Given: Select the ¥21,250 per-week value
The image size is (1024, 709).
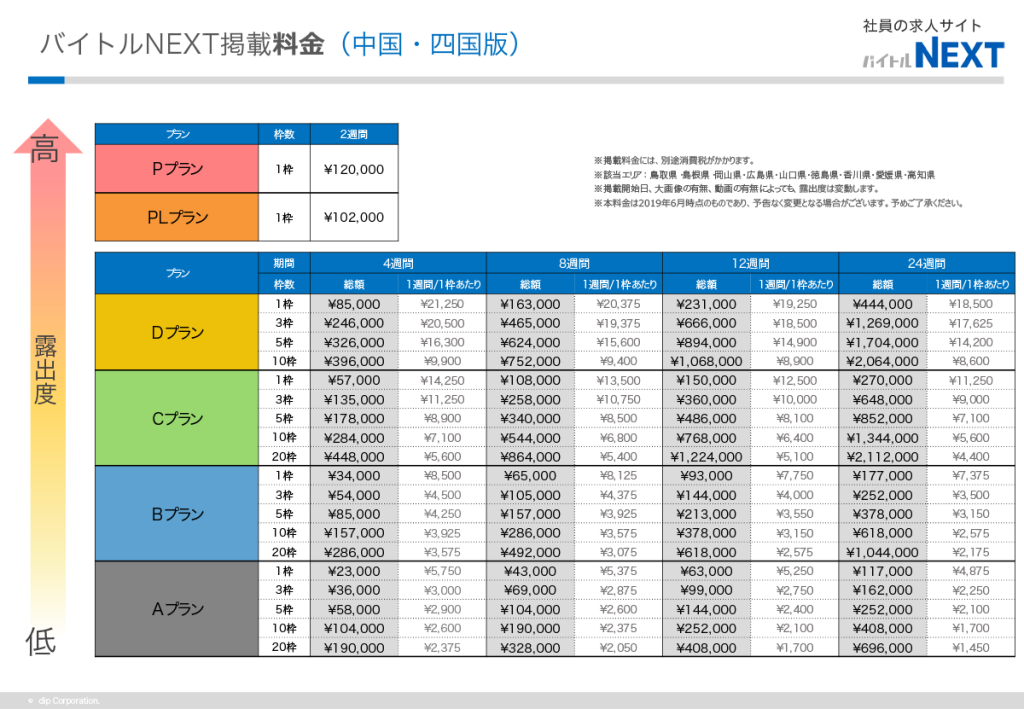Looking at the screenshot, I should [x=442, y=304].
